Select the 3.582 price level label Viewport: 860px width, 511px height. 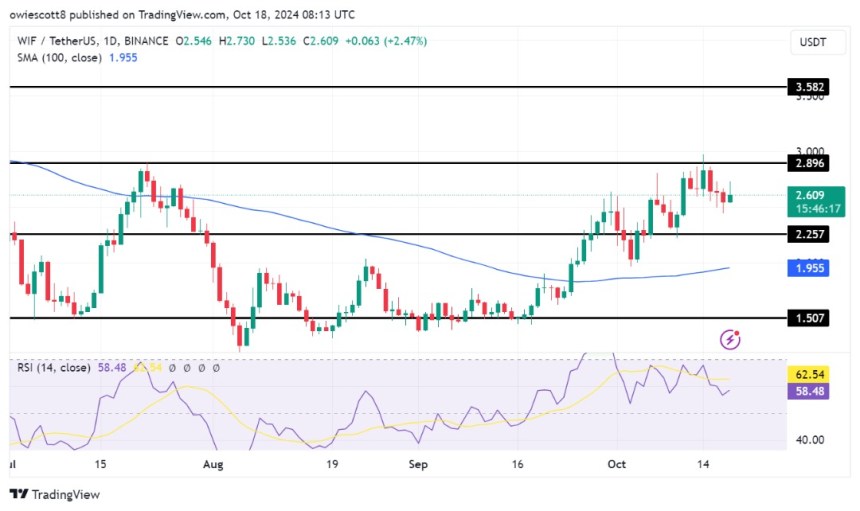click(x=809, y=87)
